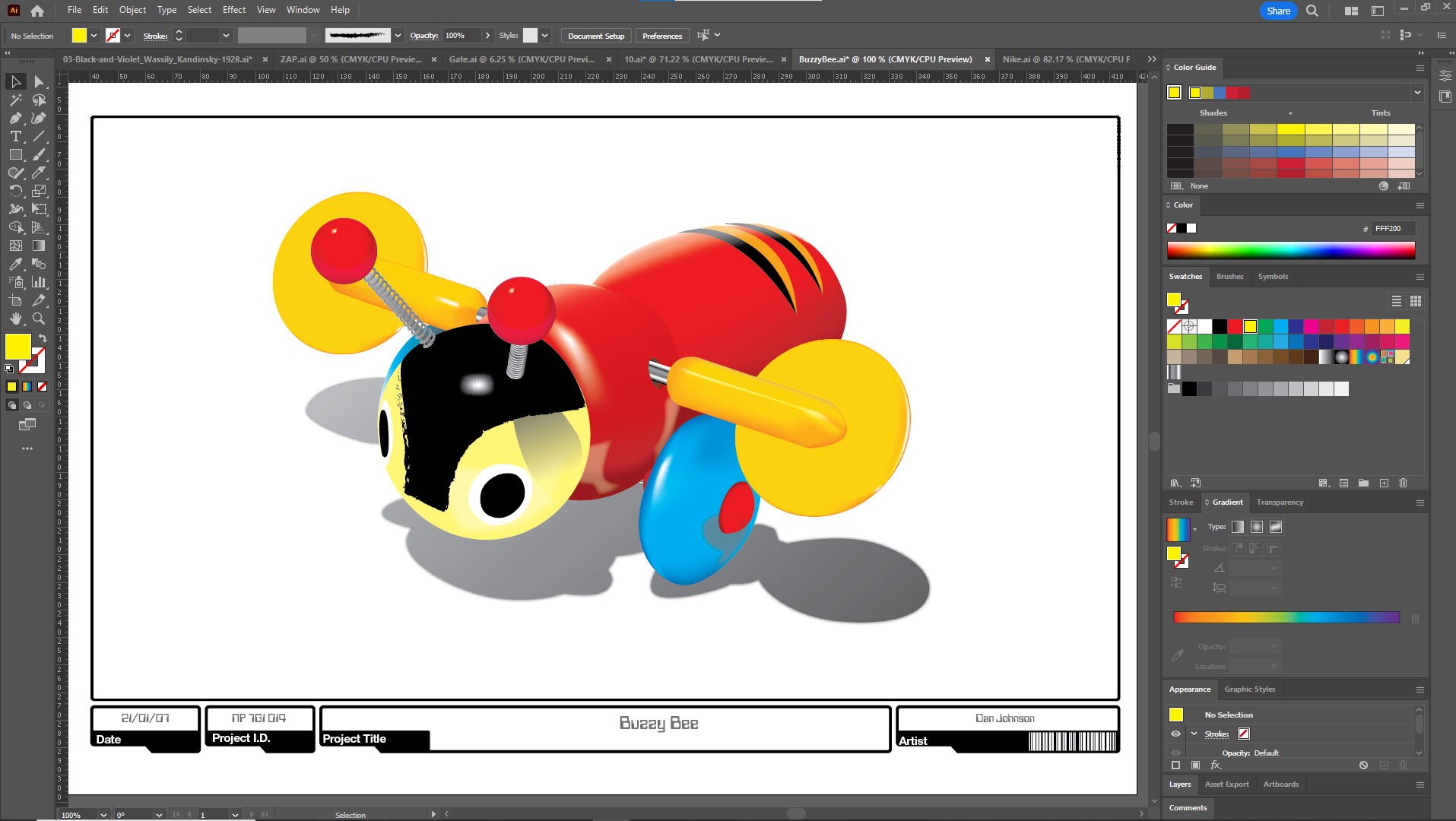Reset to default fill and stroke
This screenshot has height=821, width=1456.
pos(9,369)
